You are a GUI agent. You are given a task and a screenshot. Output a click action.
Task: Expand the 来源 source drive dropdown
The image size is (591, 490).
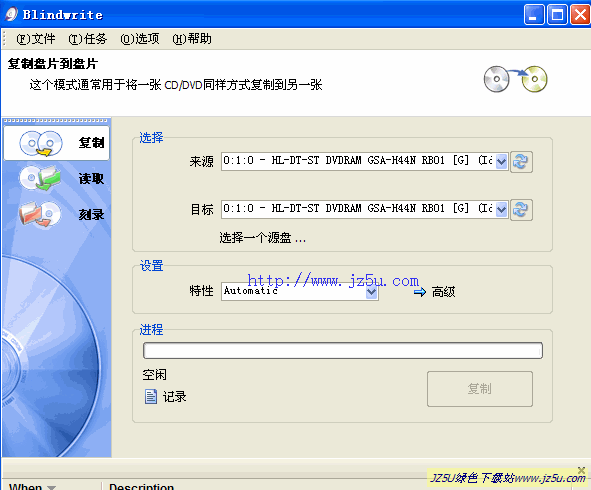(x=501, y=162)
